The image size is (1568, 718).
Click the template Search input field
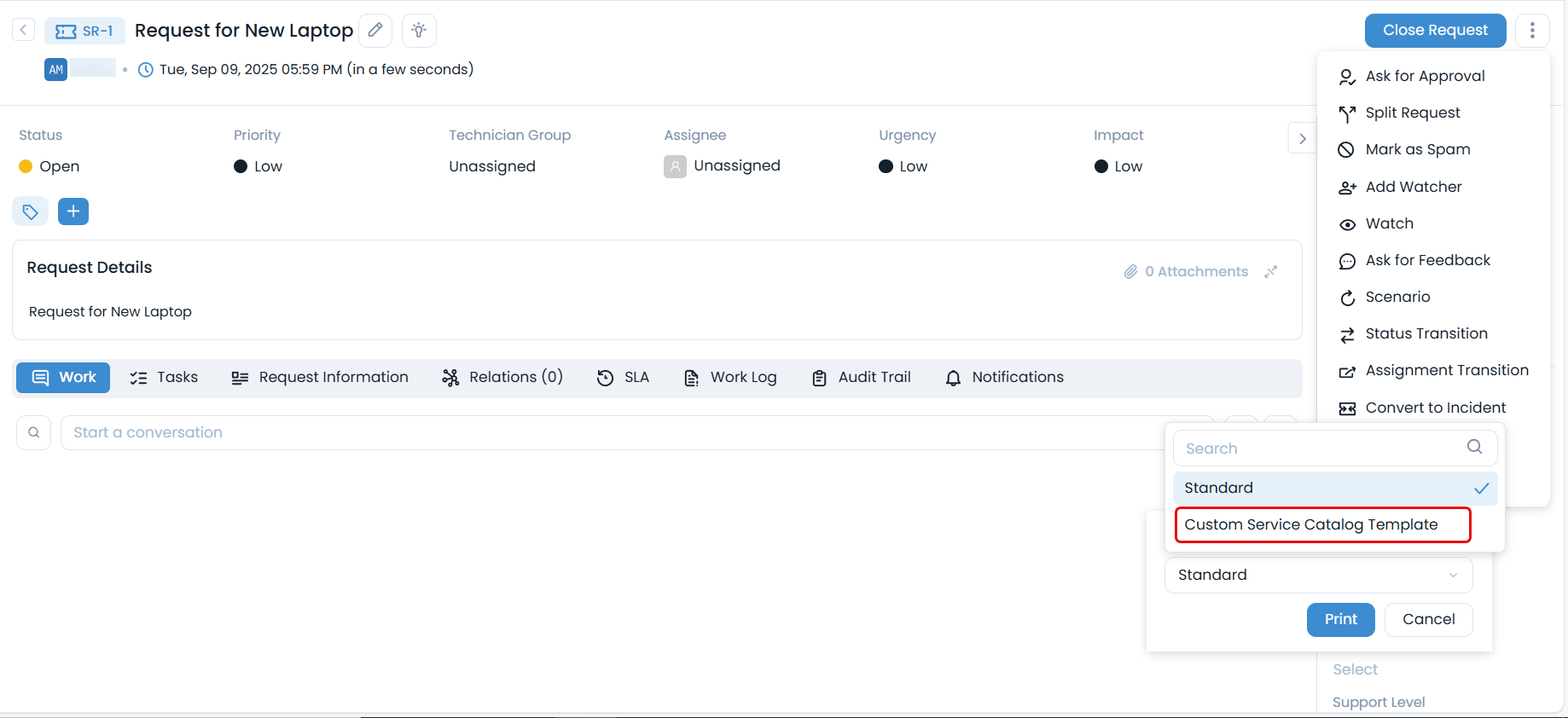pyautogui.click(x=1322, y=449)
